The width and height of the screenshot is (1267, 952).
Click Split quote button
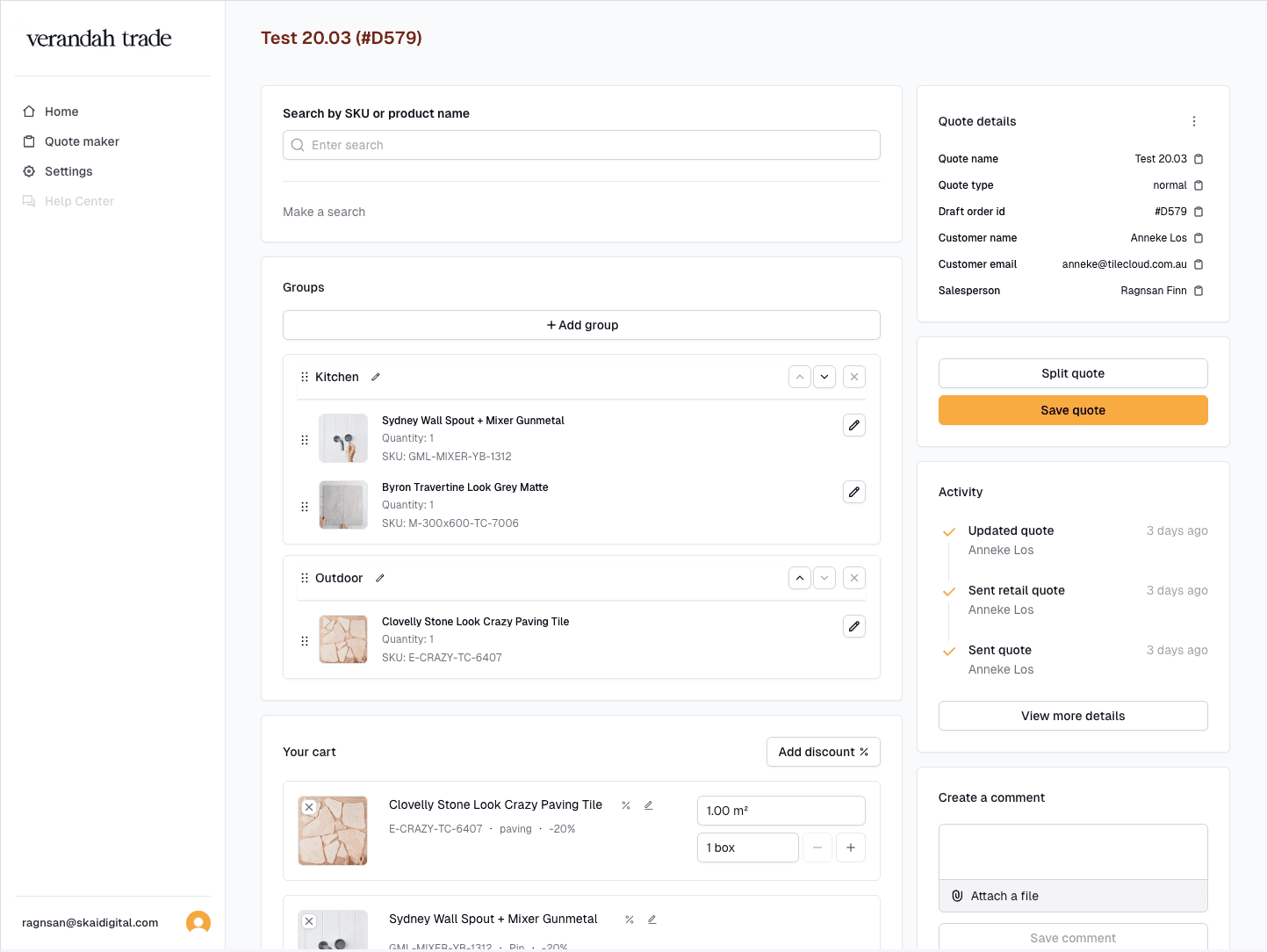click(x=1073, y=373)
